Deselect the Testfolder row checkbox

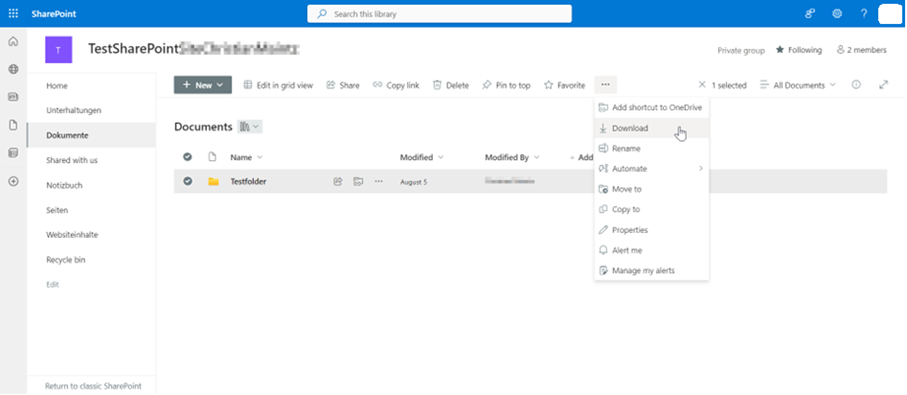187,181
